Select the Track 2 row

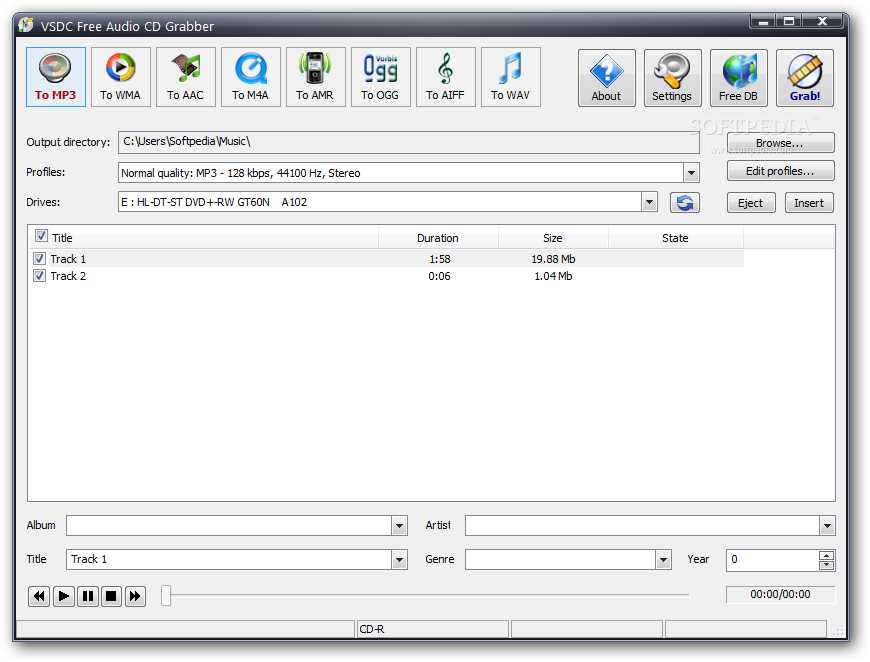387,276
